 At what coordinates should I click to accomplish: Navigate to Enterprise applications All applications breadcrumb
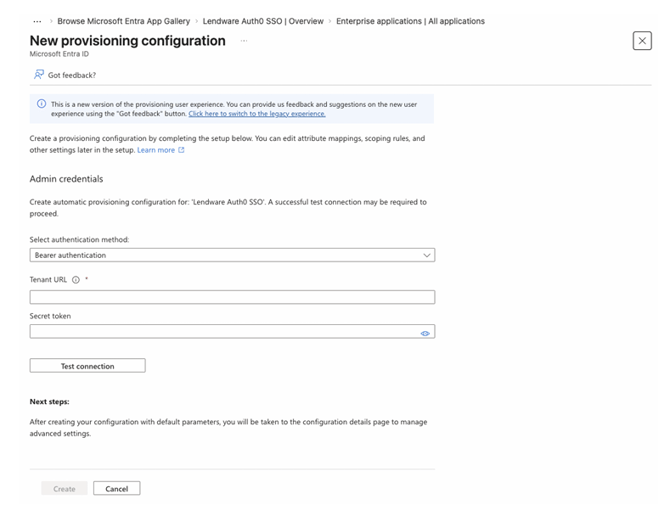(410, 21)
